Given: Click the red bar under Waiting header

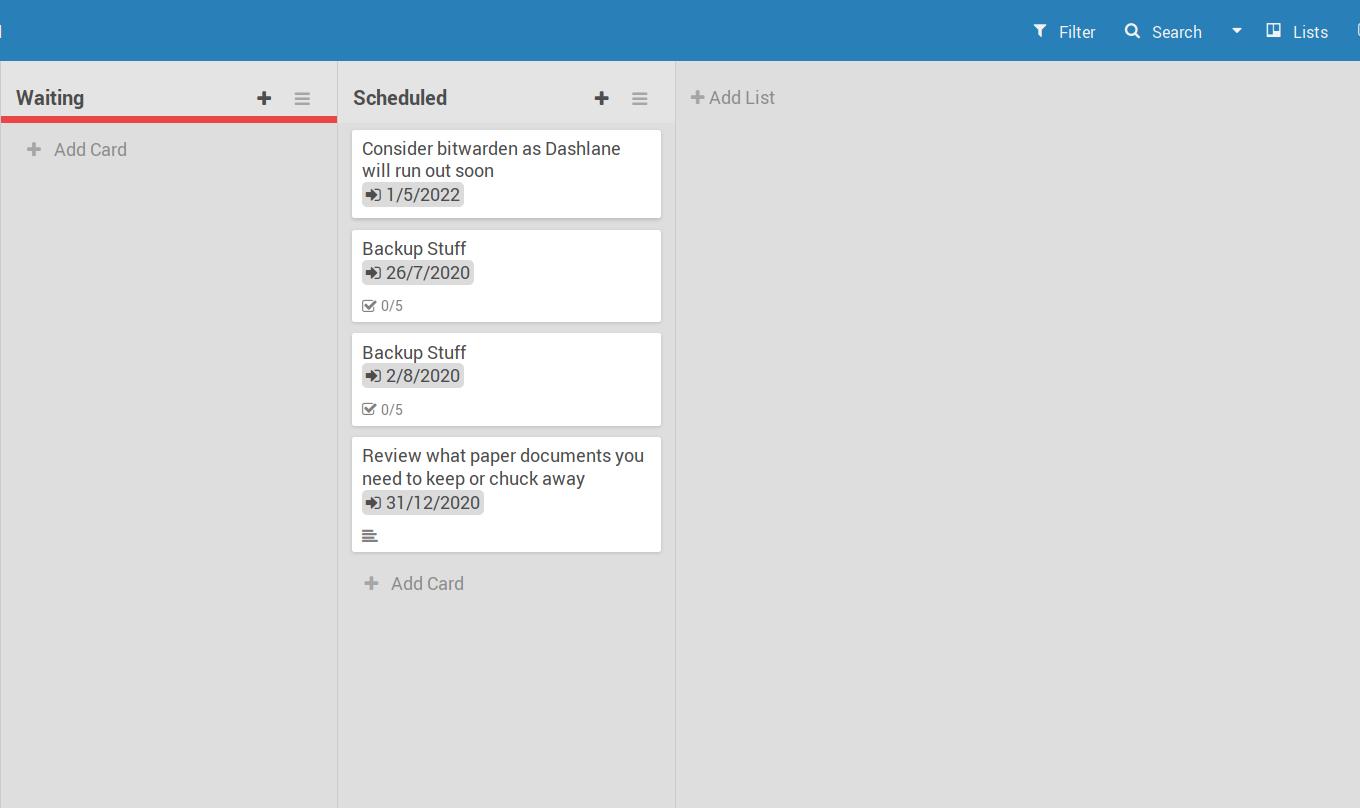Looking at the screenshot, I should [169, 119].
